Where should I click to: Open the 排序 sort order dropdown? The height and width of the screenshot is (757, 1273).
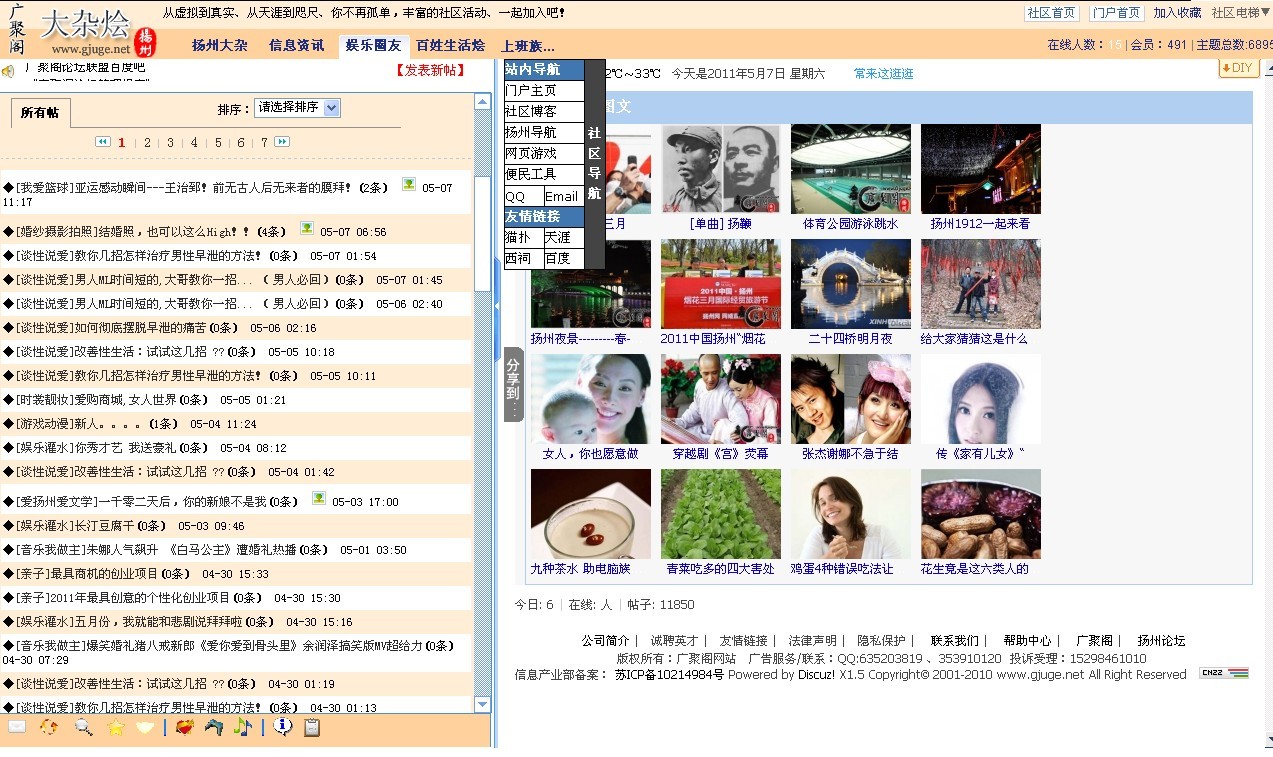click(x=298, y=107)
